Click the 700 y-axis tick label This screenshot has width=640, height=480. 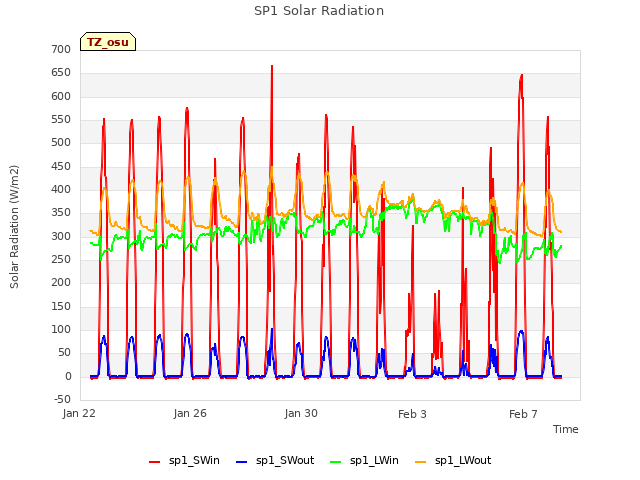pos(61,49)
